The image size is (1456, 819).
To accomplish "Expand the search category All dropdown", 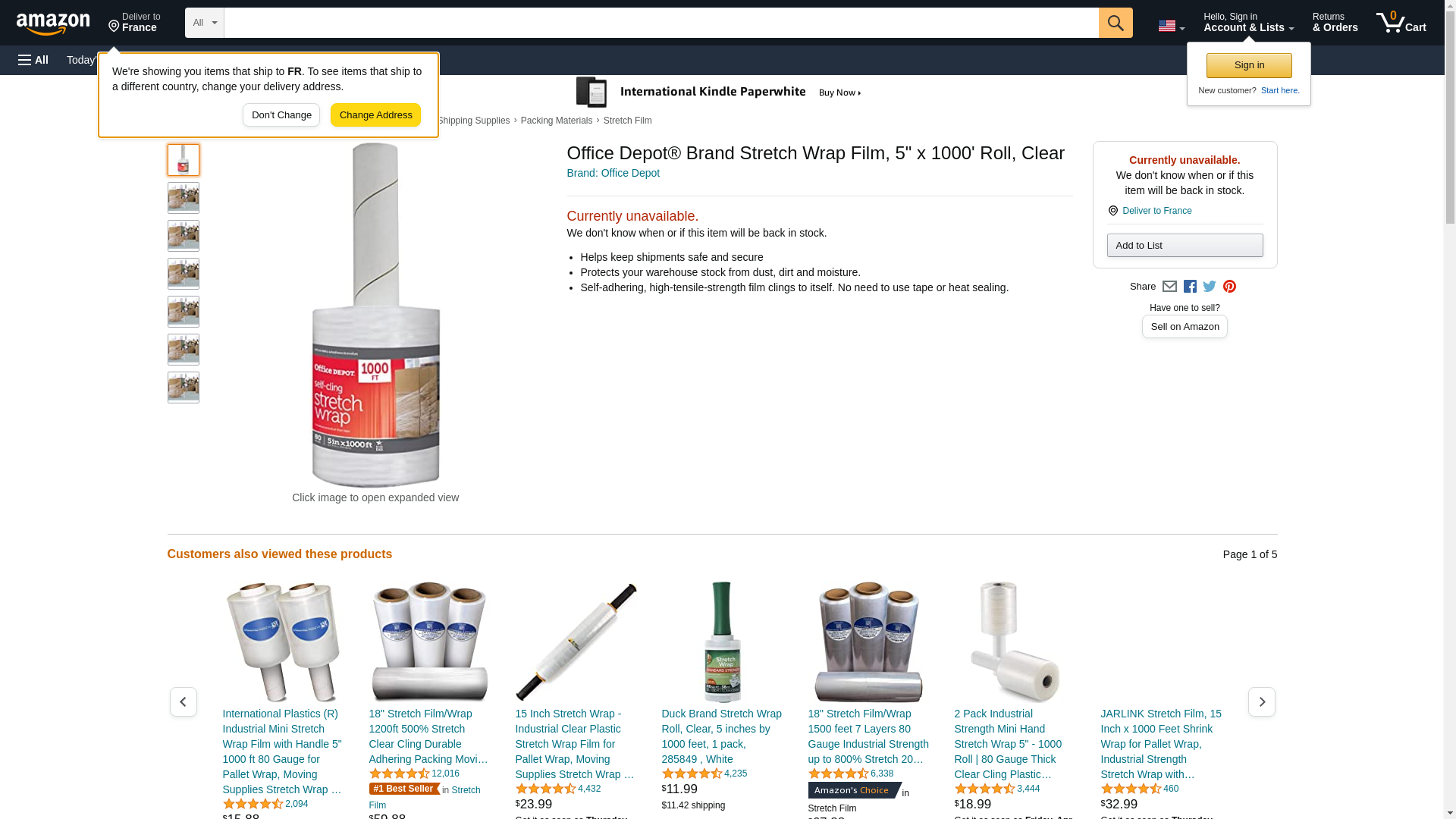I will [205, 23].
